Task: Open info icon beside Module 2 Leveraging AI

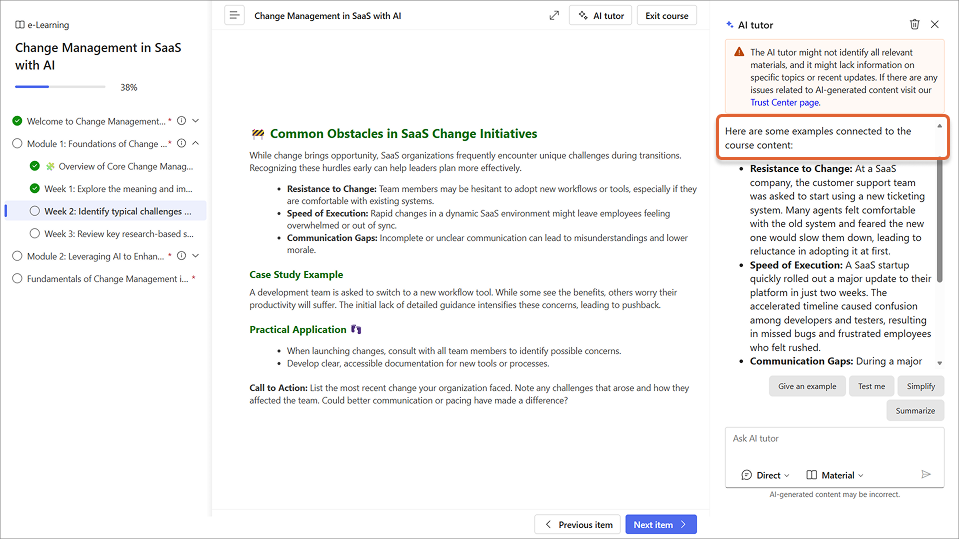Action: click(182, 256)
